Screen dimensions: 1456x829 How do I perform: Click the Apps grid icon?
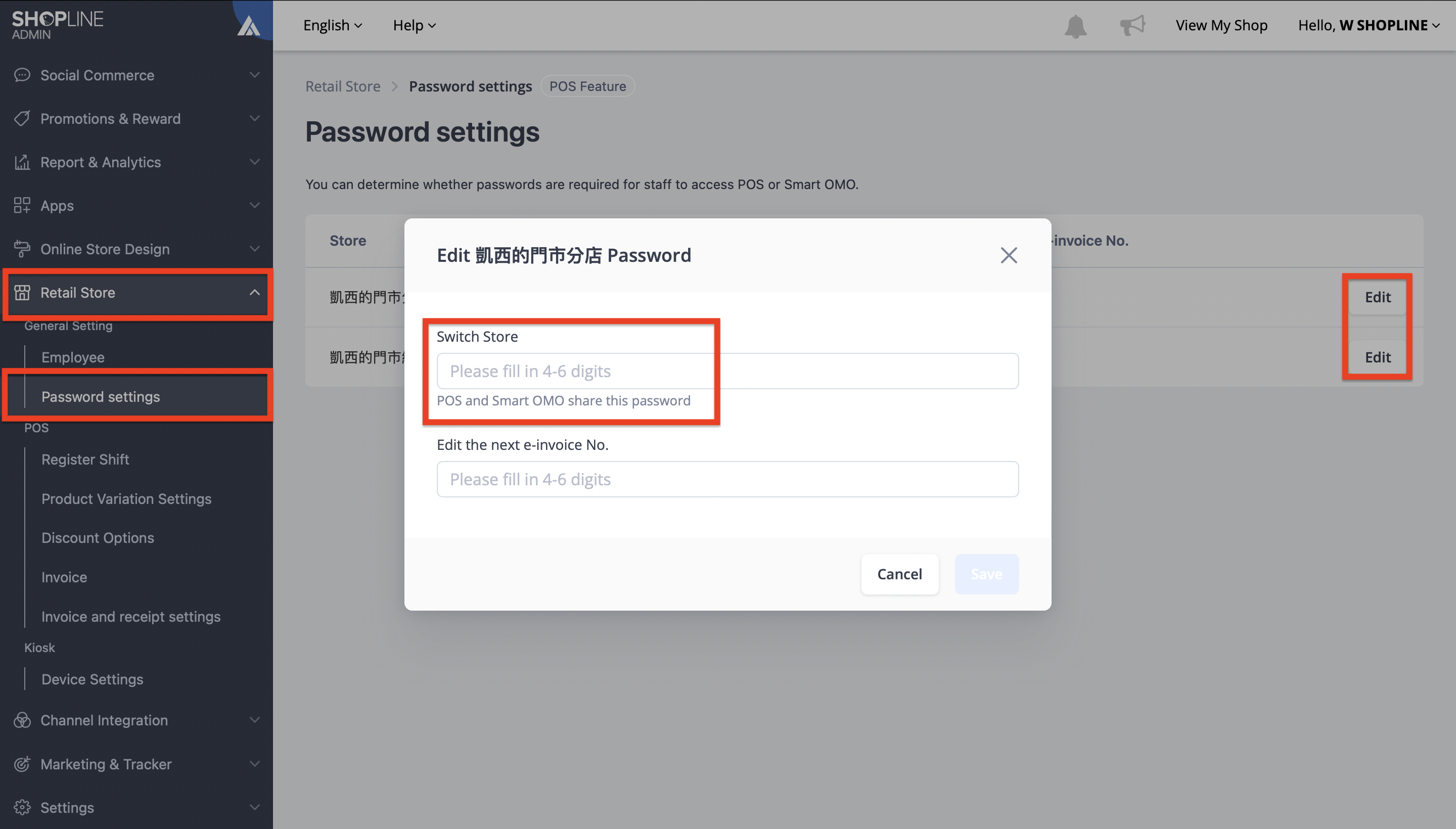pyautogui.click(x=22, y=206)
